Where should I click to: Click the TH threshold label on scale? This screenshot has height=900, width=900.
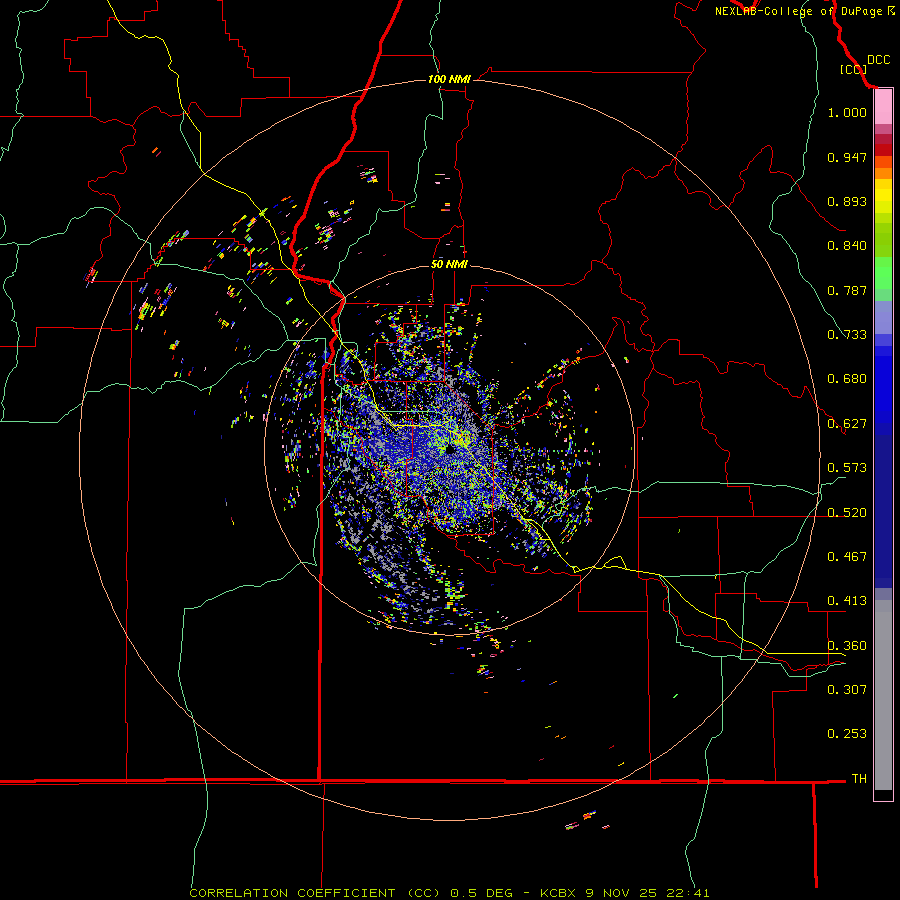click(859, 779)
